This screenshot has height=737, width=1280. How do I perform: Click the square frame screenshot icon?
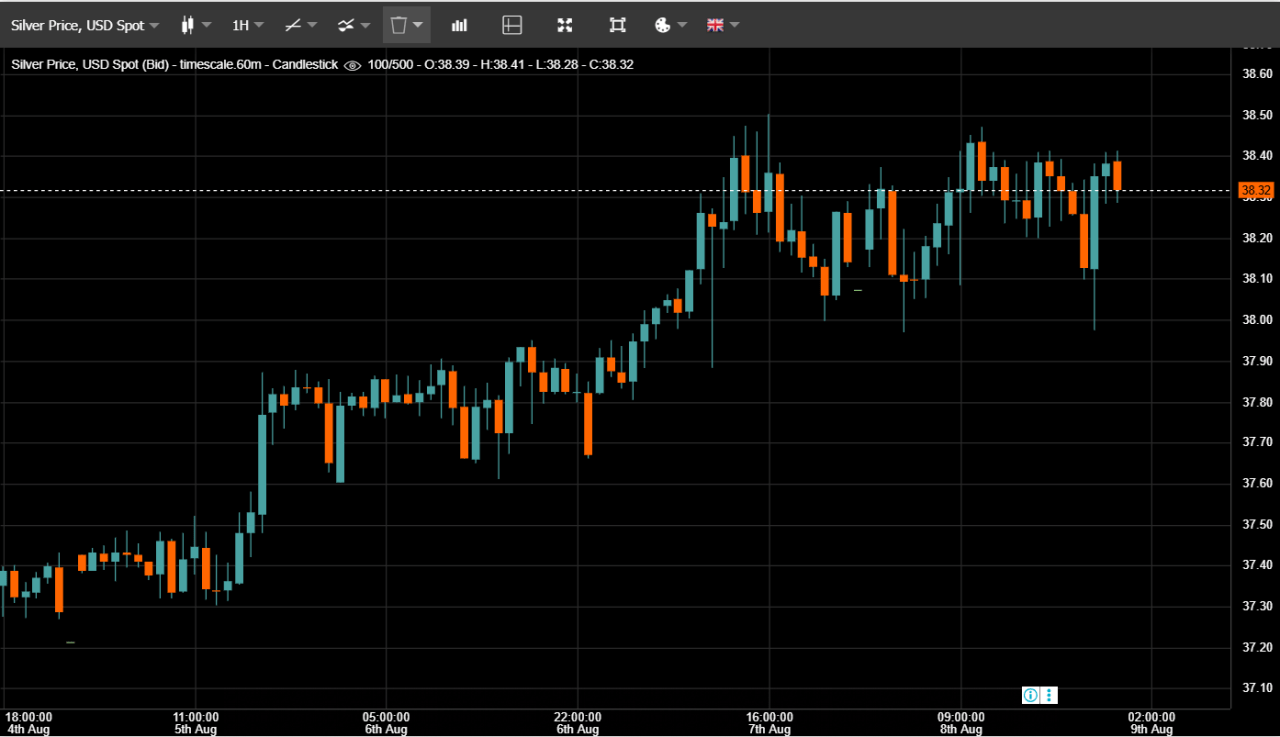(617, 25)
